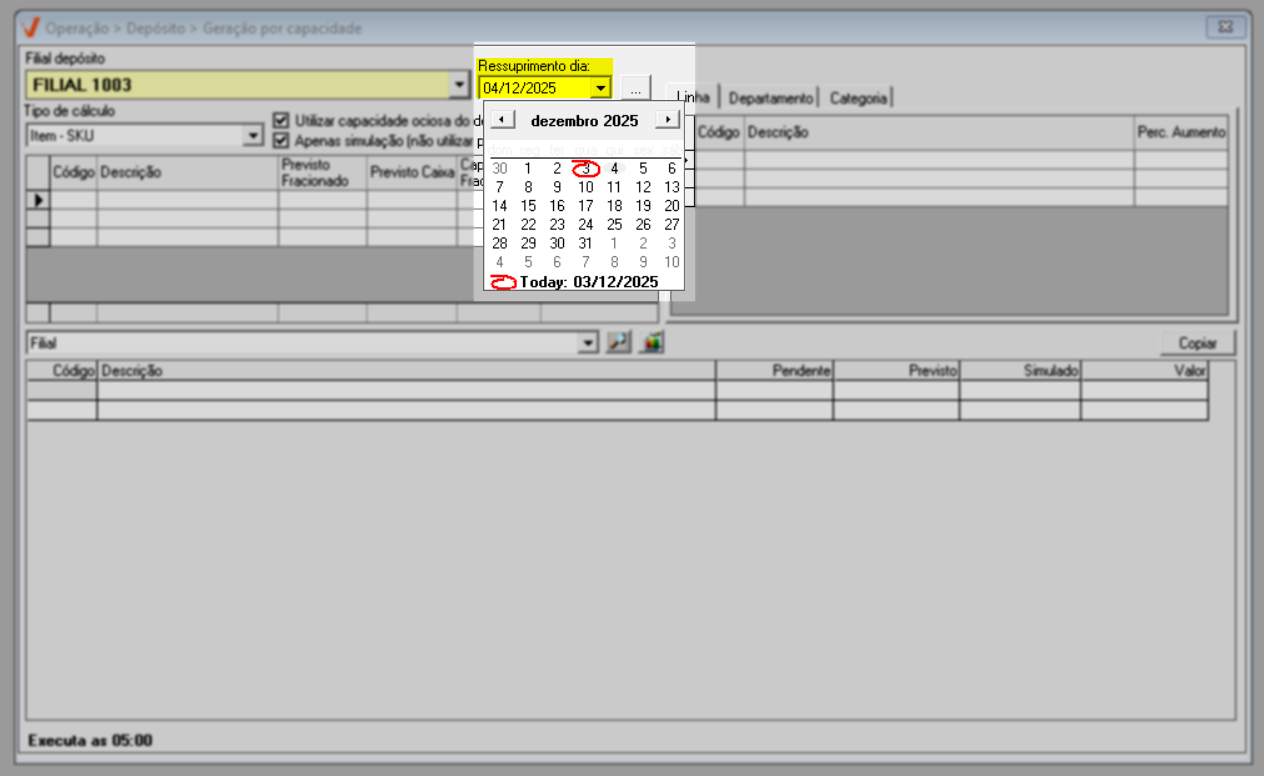
Task: Open the Filial depósito dropdown
Action: click(459, 85)
